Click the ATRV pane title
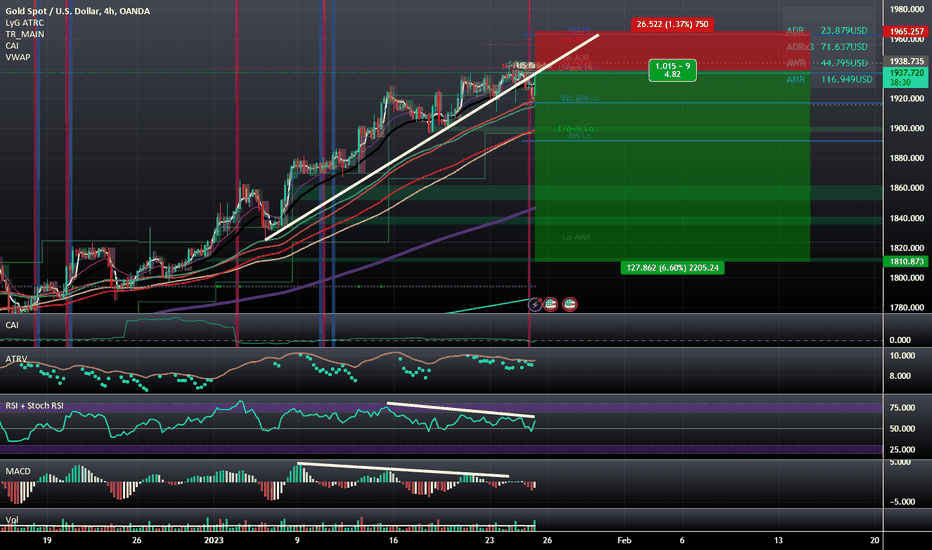 click(x=16, y=359)
